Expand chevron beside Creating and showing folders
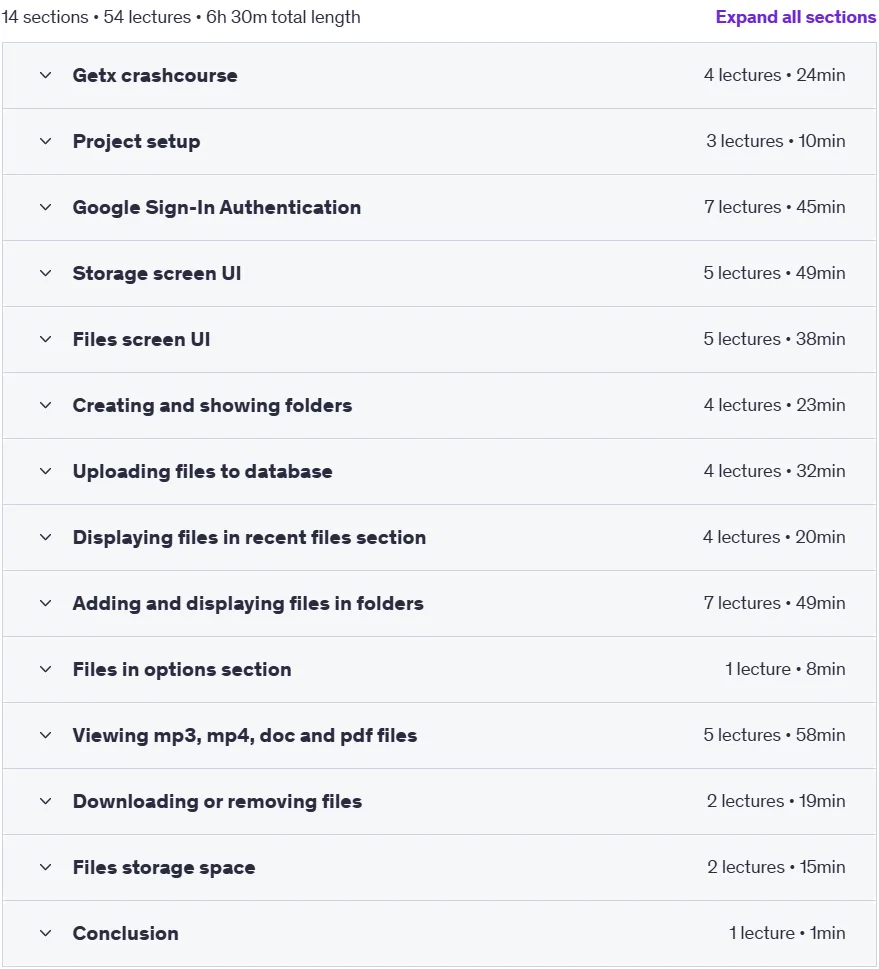 (x=45, y=405)
